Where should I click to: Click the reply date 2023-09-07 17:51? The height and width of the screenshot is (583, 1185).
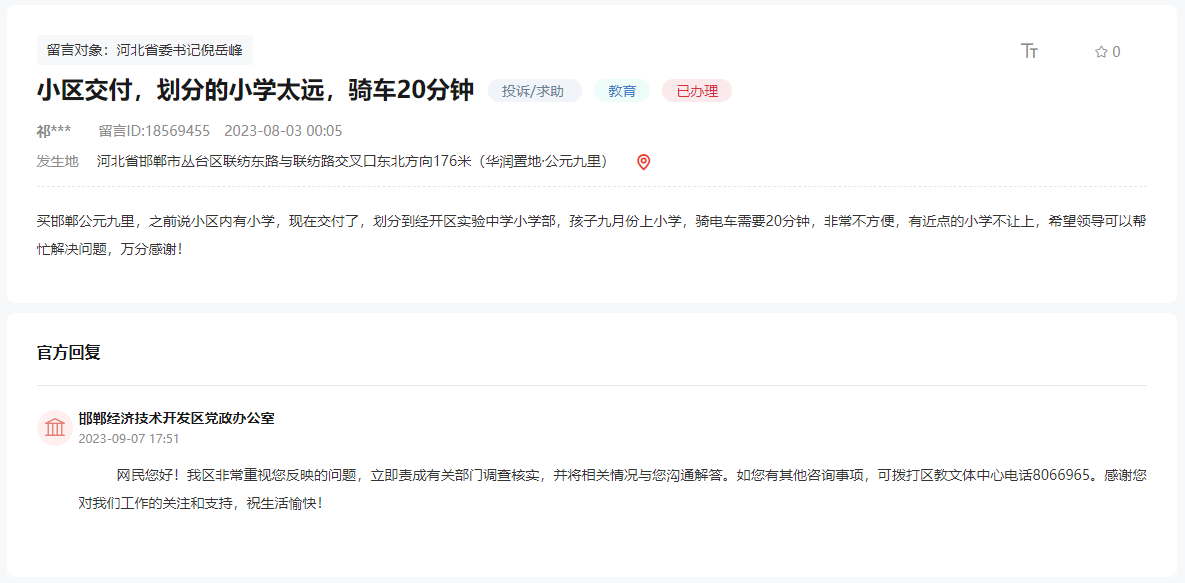pyautogui.click(x=128, y=439)
